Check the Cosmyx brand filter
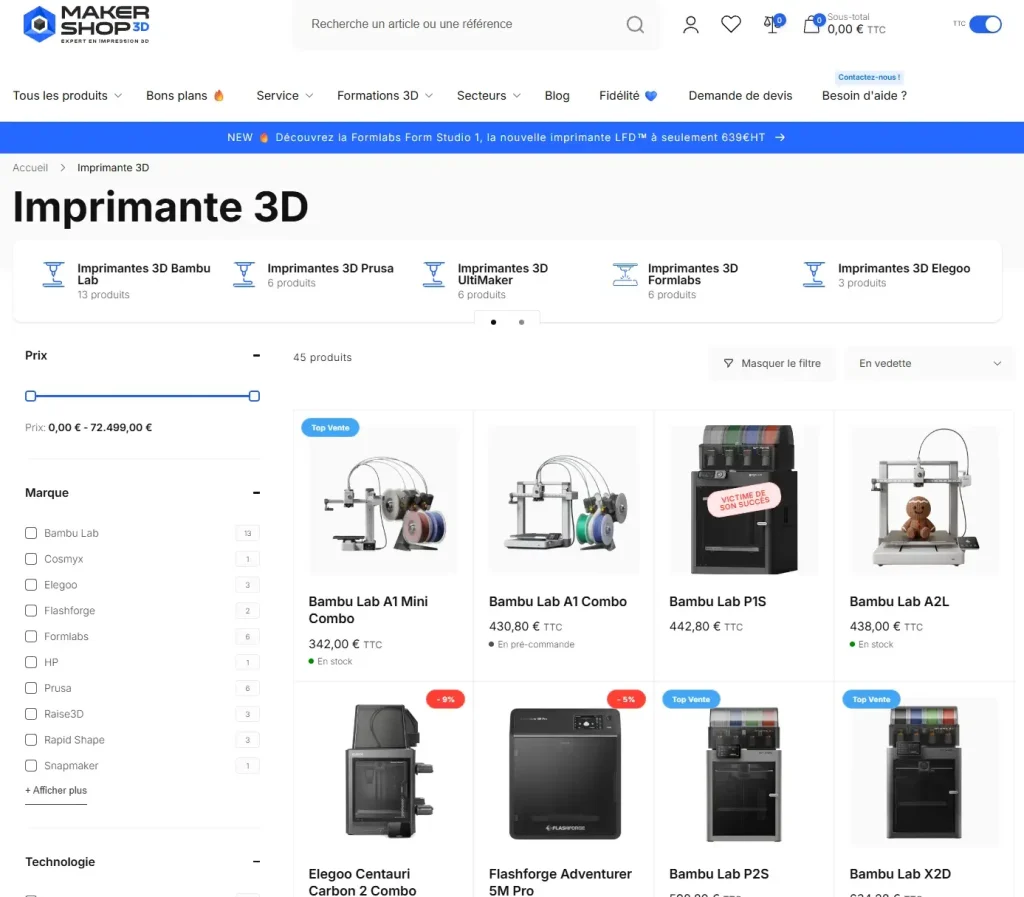 (x=31, y=559)
